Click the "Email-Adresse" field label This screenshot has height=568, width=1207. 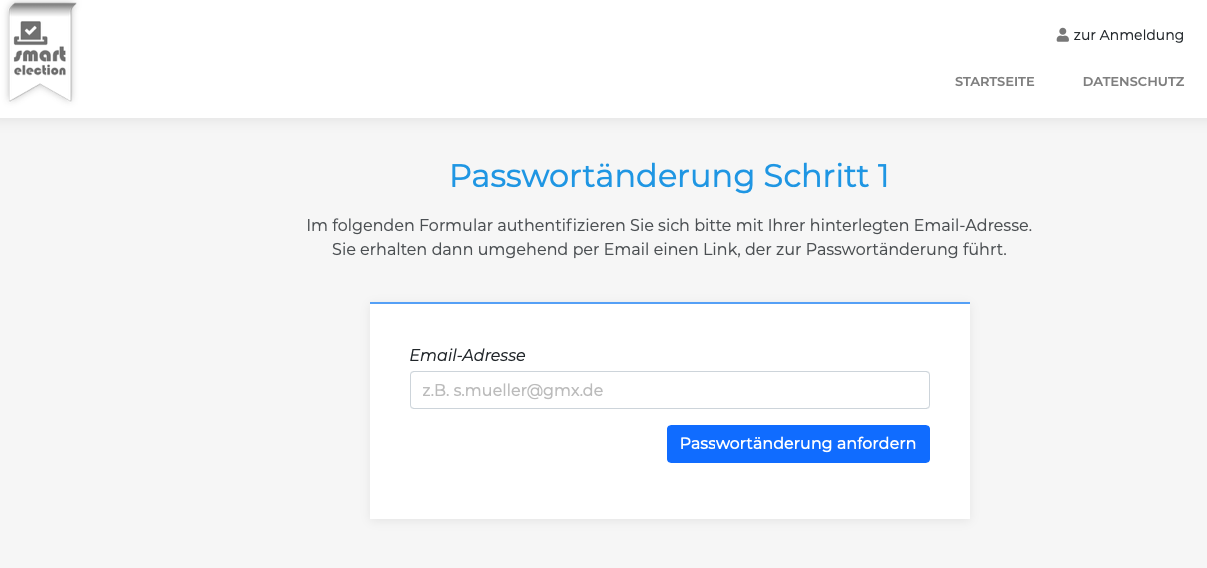(467, 355)
